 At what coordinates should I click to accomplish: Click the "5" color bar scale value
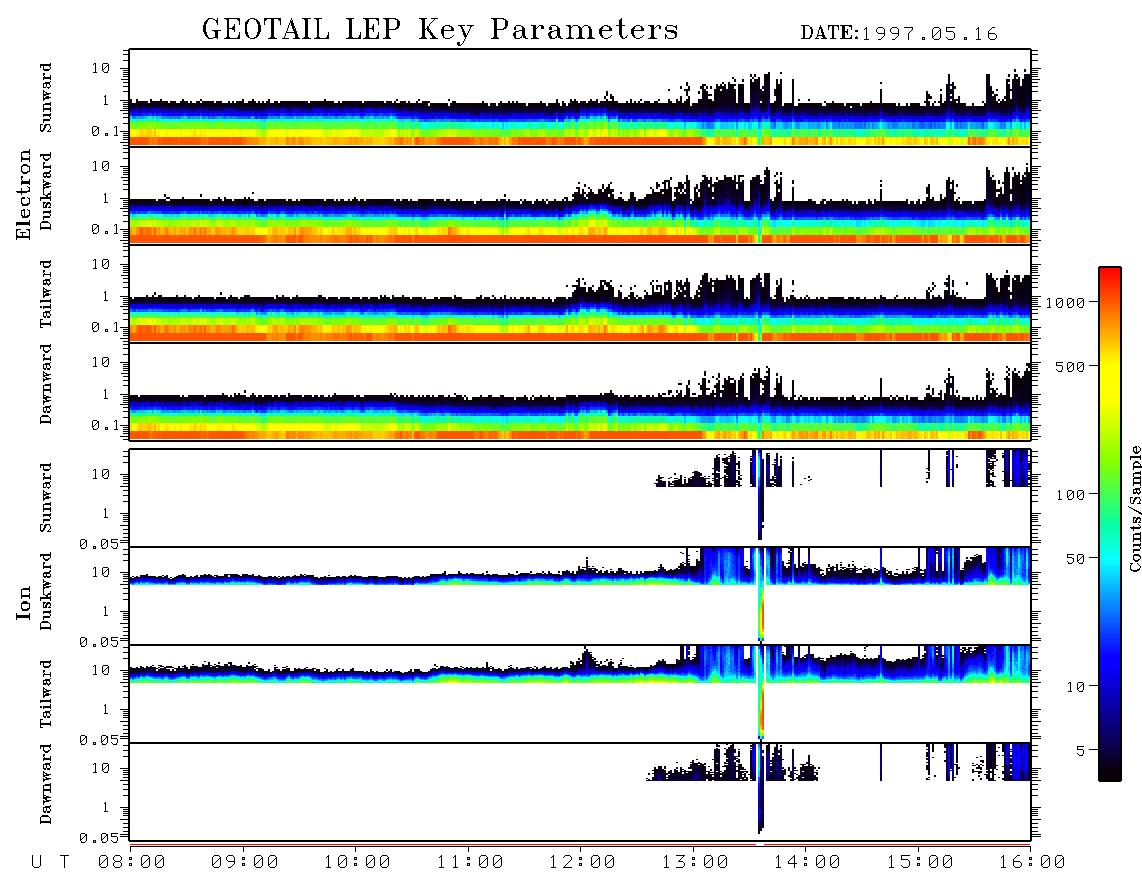tap(1081, 751)
